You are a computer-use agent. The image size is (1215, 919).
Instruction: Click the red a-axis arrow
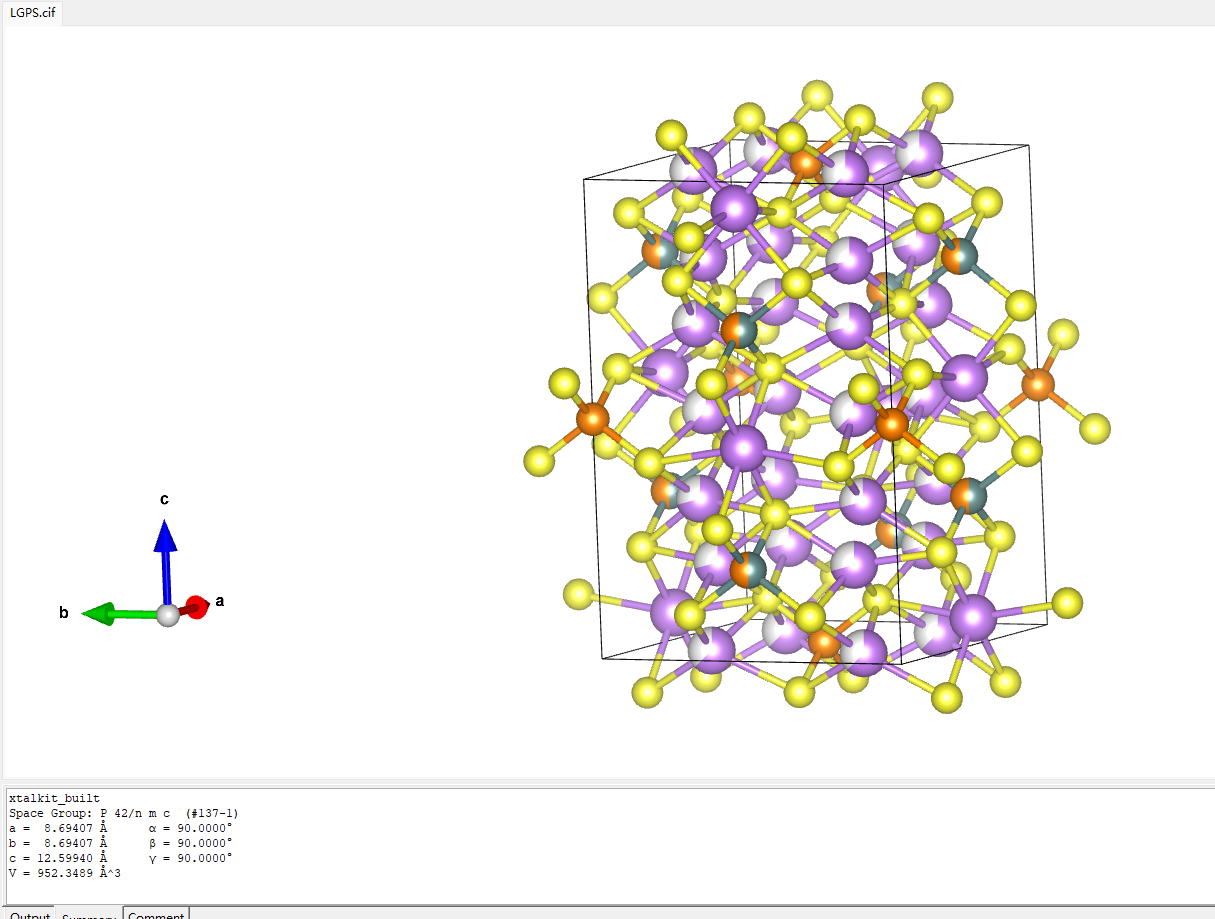(x=194, y=607)
